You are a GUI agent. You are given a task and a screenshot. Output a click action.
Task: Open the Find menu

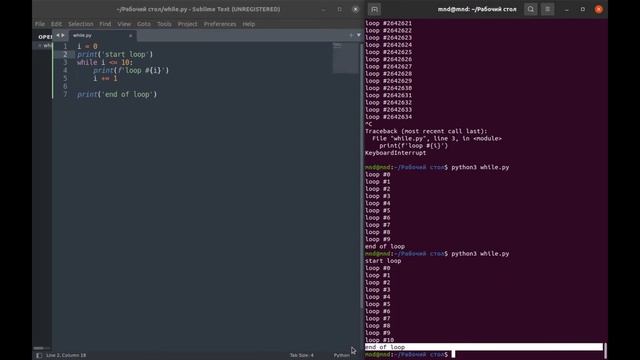tap(105, 24)
